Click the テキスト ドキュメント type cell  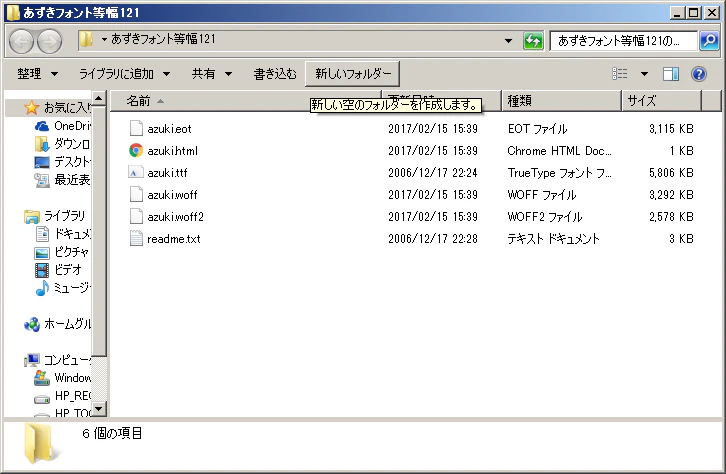553,239
